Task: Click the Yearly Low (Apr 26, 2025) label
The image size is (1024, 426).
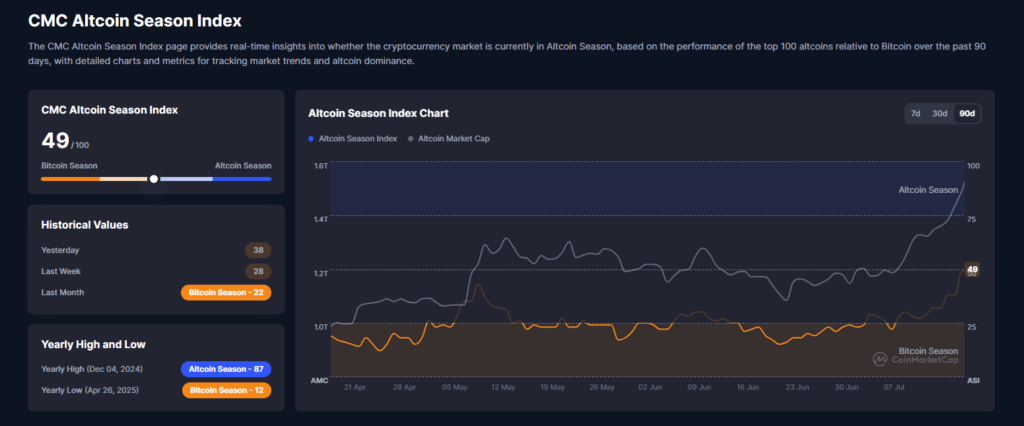Action: click(90, 390)
